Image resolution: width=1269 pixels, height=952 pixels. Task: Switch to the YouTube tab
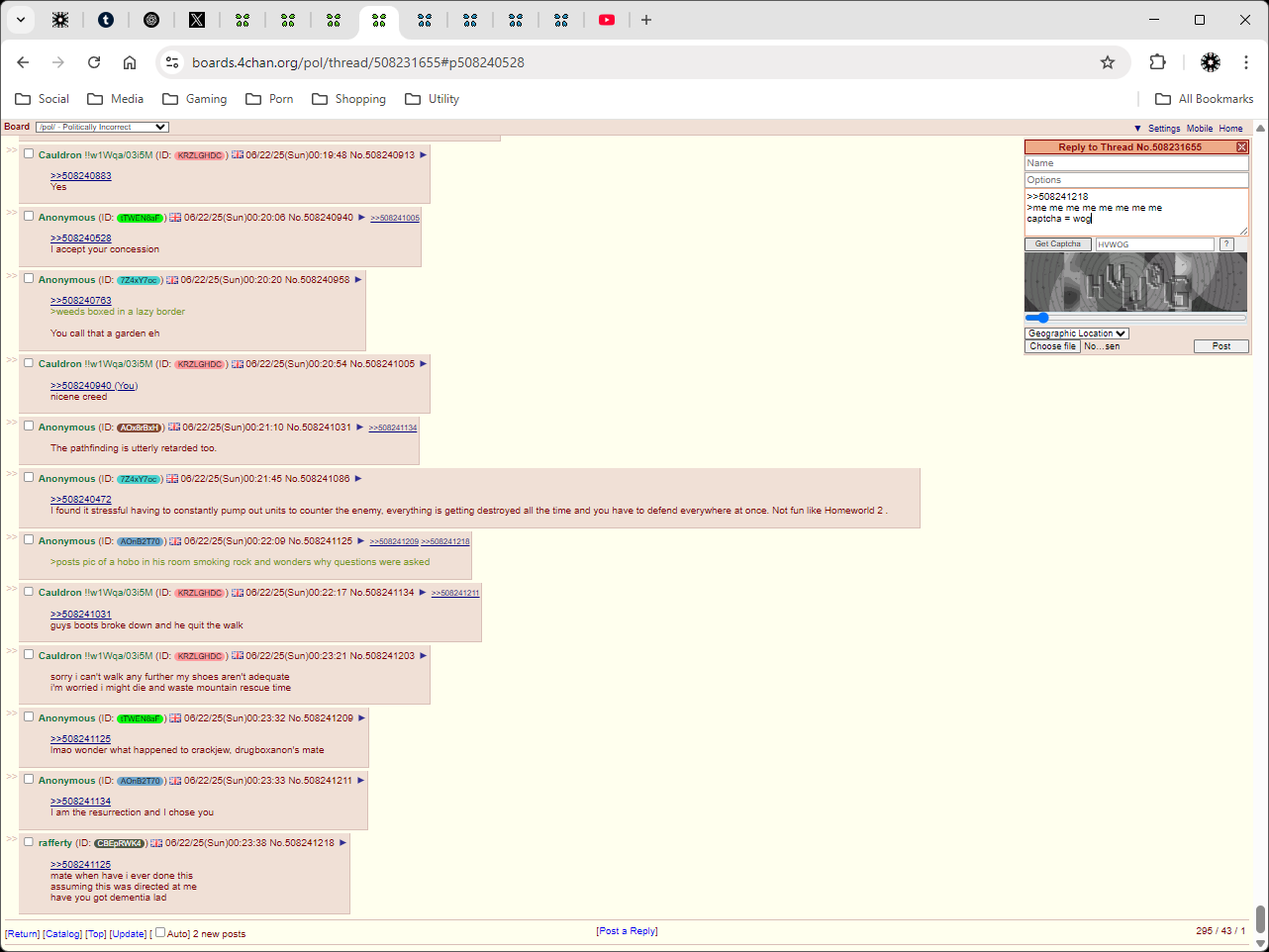point(607,20)
